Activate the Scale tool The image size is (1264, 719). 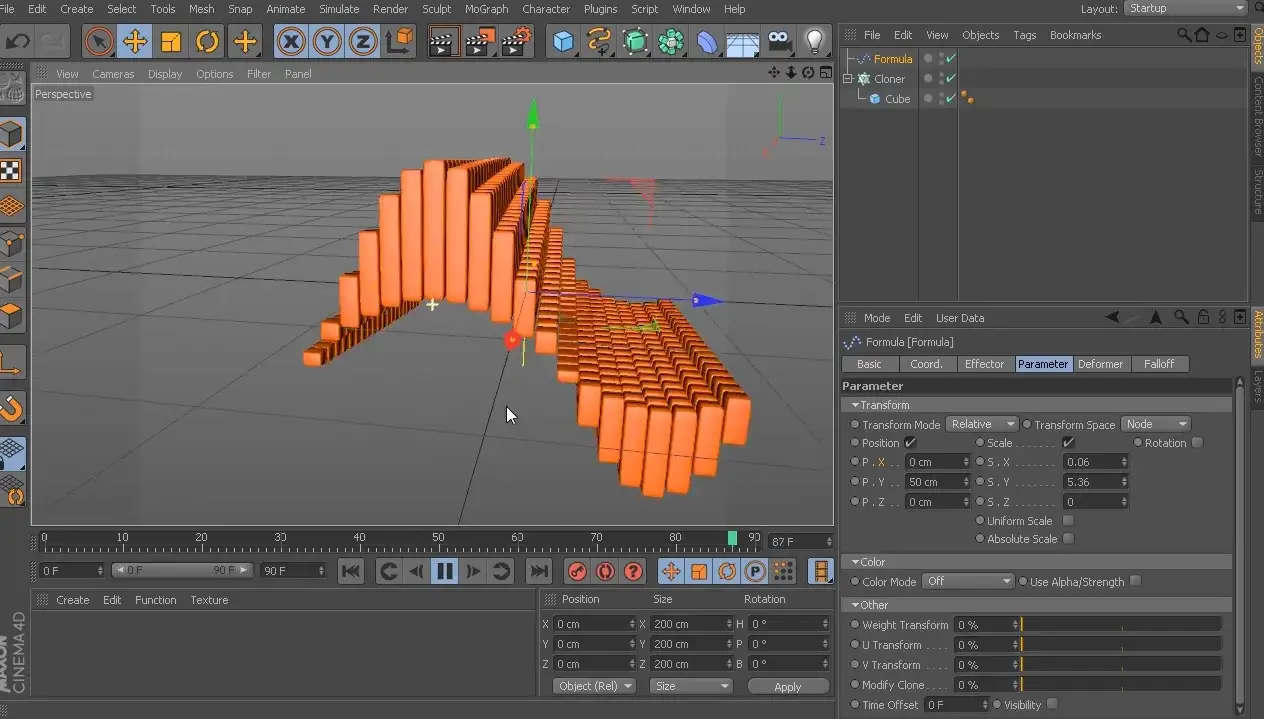pyautogui.click(x=171, y=41)
